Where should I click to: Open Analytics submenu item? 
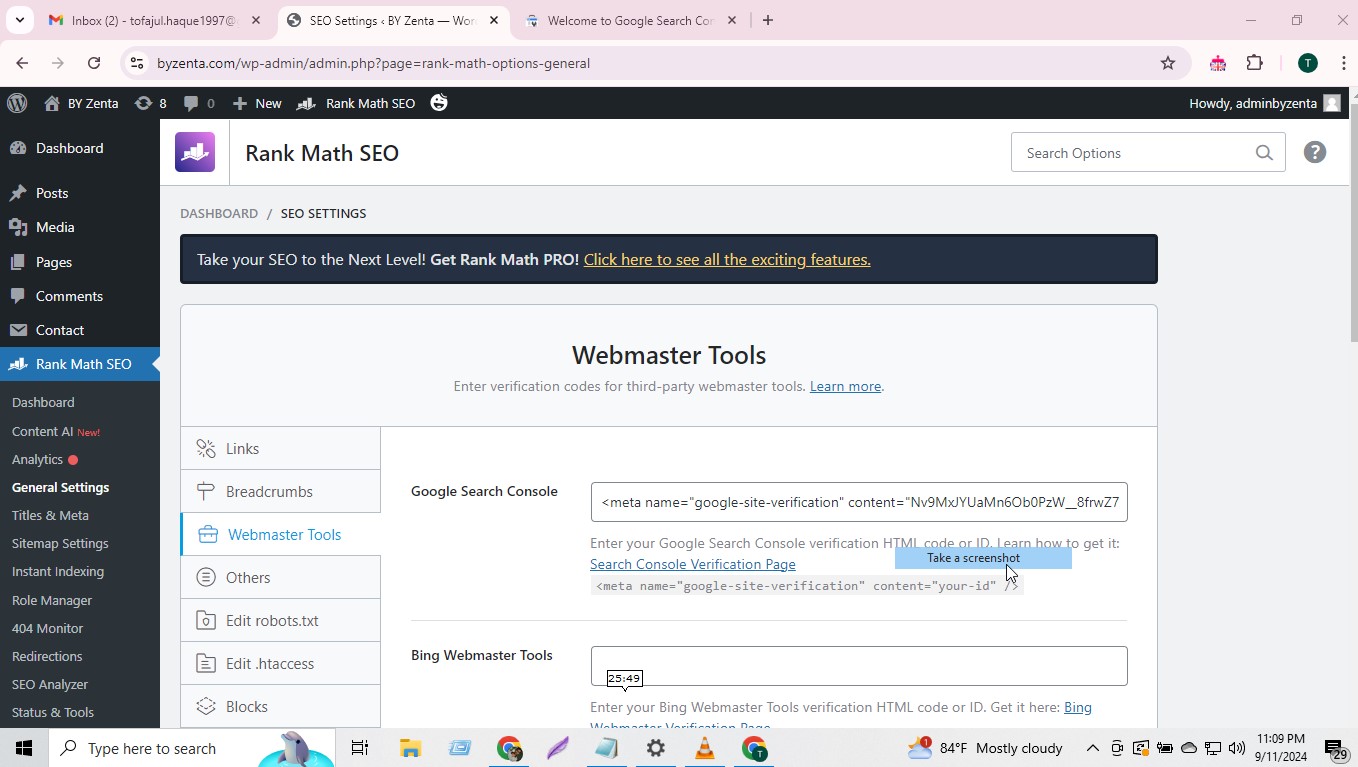(x=38, y=459)
